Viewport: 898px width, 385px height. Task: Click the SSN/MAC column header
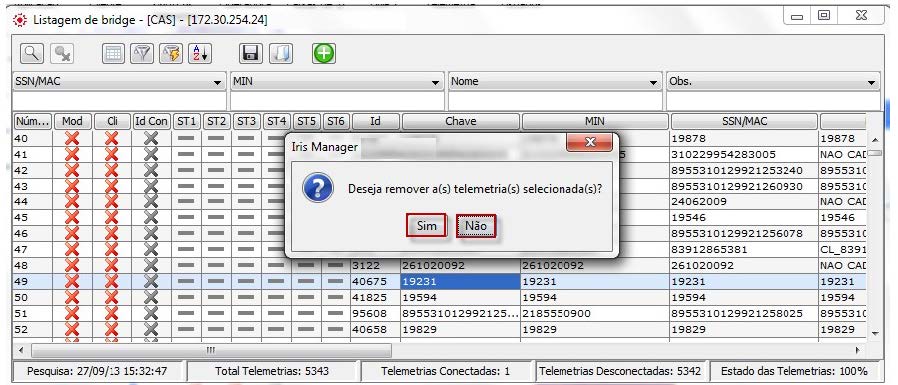click(x=744, y=121)
